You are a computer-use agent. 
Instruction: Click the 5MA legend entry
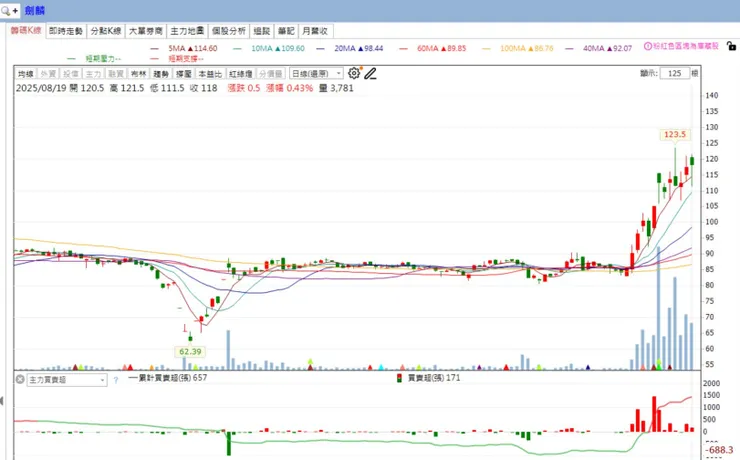184,49
